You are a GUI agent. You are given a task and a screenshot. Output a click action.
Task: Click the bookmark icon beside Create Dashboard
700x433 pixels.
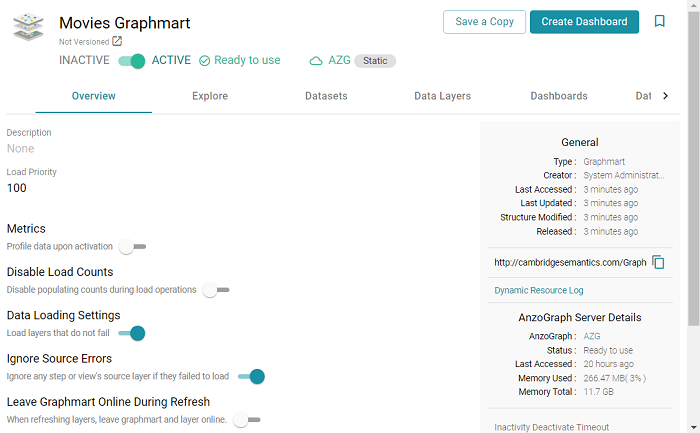point(659,21)
